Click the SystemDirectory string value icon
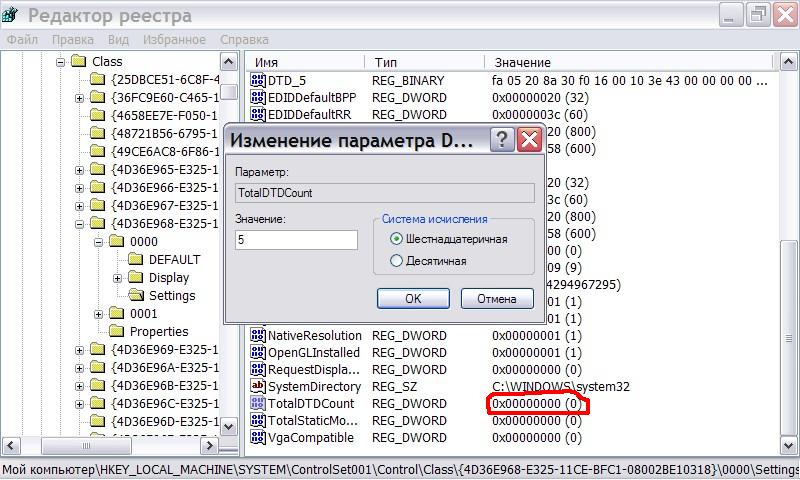This screenshot has height=480, width=800. tap(258, 386)
